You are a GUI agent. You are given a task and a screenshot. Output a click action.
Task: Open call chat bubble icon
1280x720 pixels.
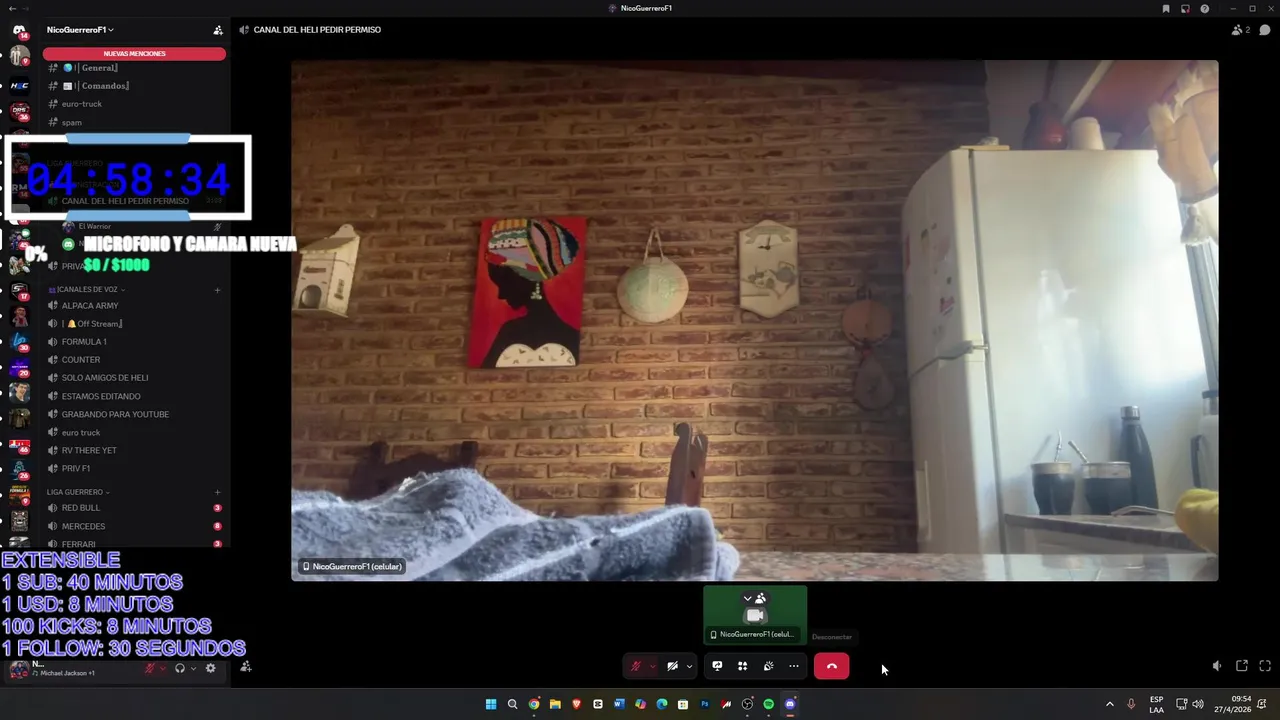1265,30
